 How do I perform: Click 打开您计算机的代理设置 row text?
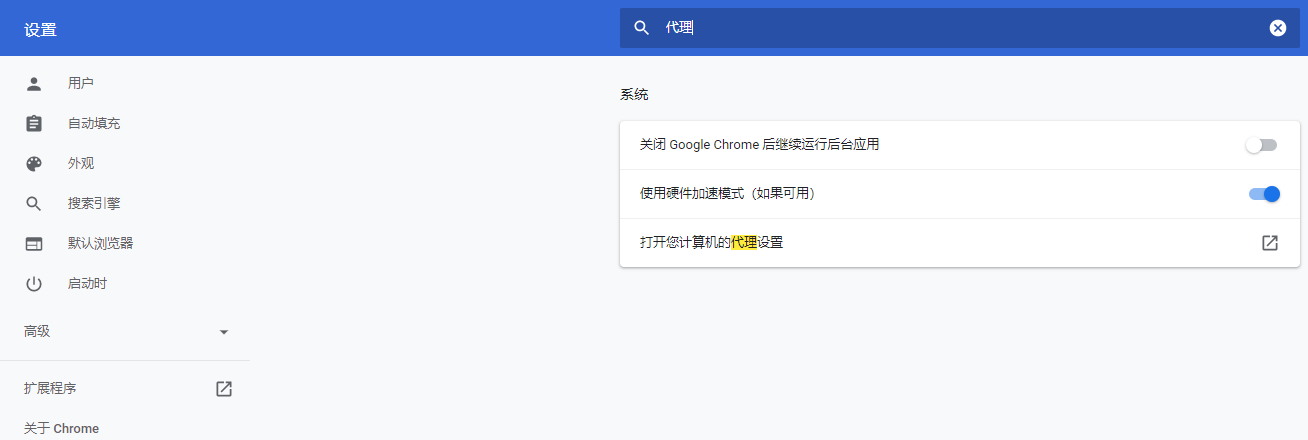[711, 242]
